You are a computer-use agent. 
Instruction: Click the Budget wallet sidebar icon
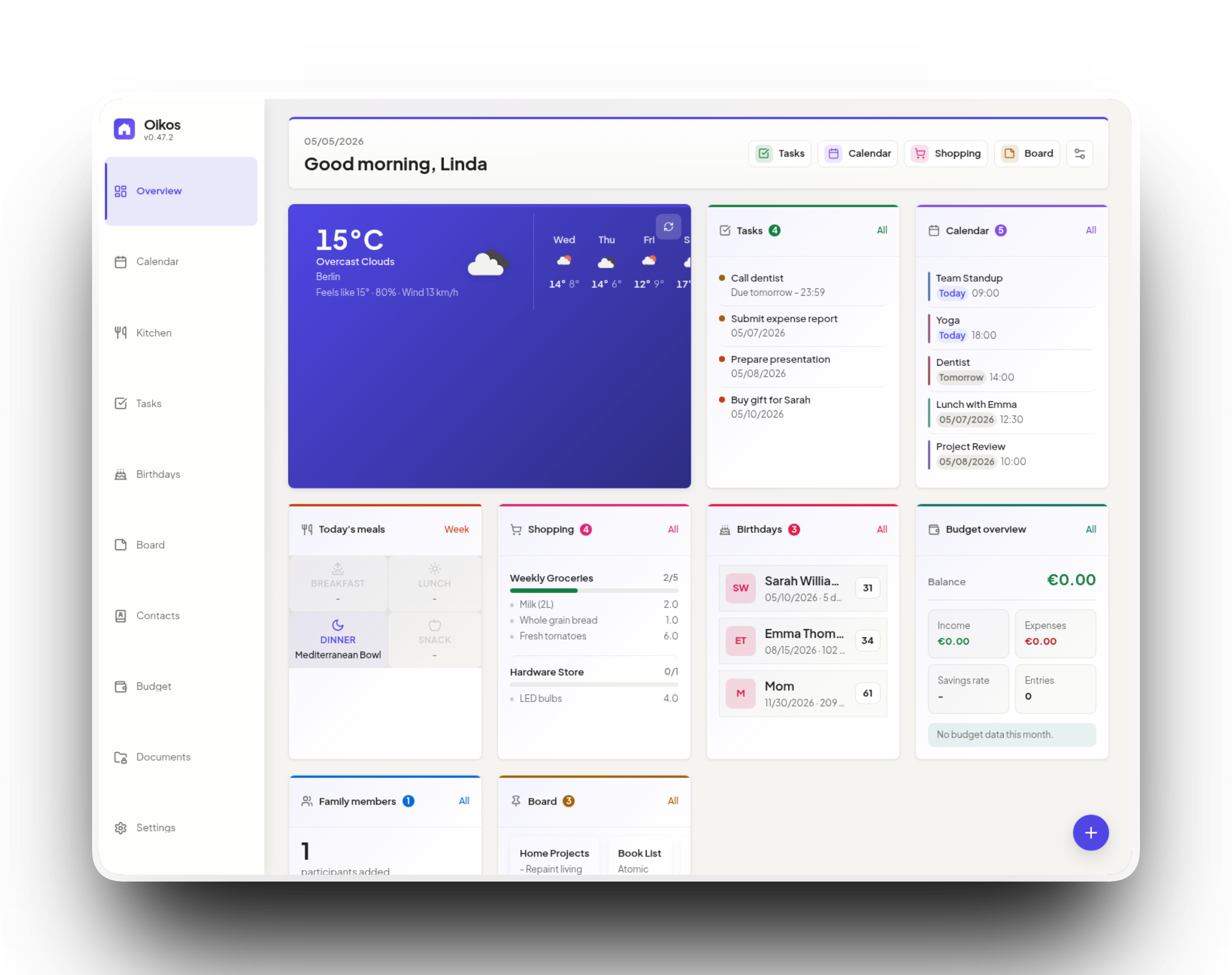[120, 687]
